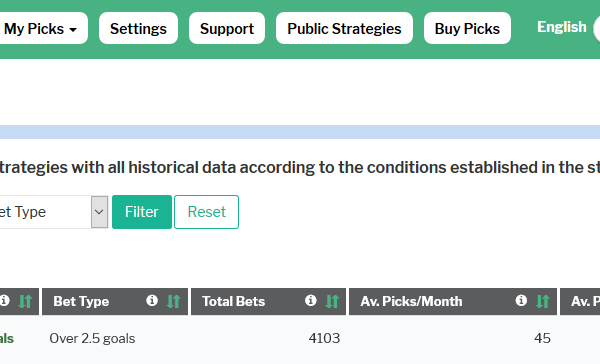The width and height of the screenshot is (600, 364).
Task: Clear filters with the Reset button
Action: pos(207,212)
